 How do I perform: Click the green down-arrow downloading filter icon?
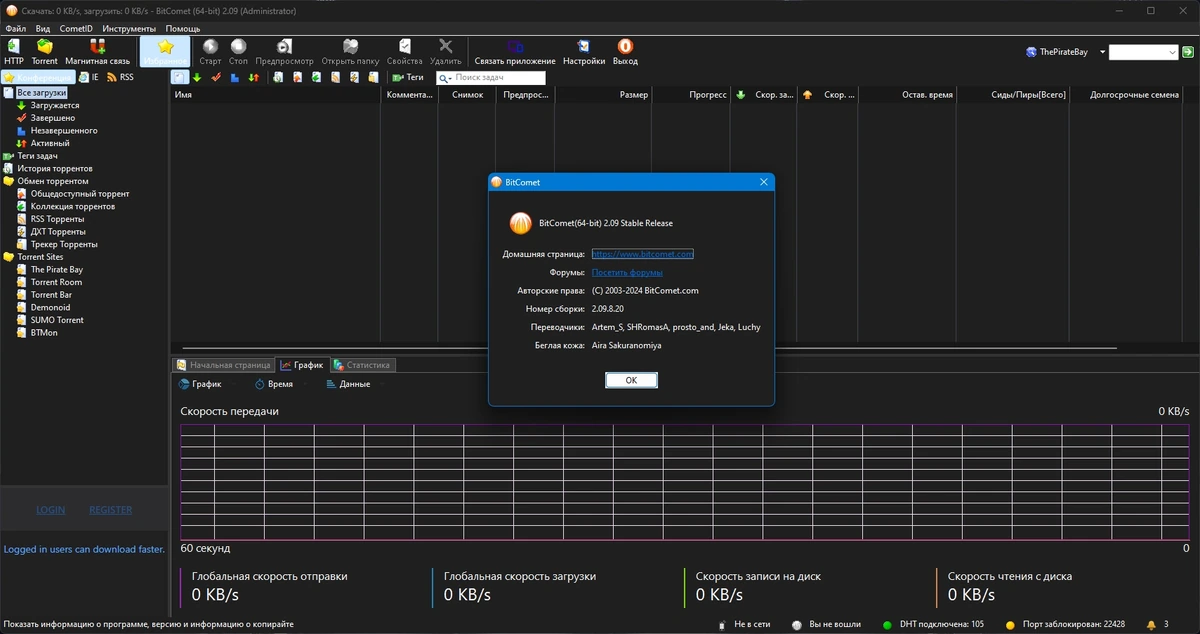pos(197,77)
